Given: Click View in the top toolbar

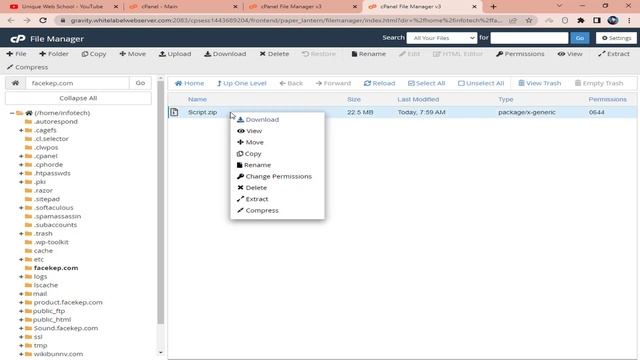Looking at the screenshot, I should point(570,54).
